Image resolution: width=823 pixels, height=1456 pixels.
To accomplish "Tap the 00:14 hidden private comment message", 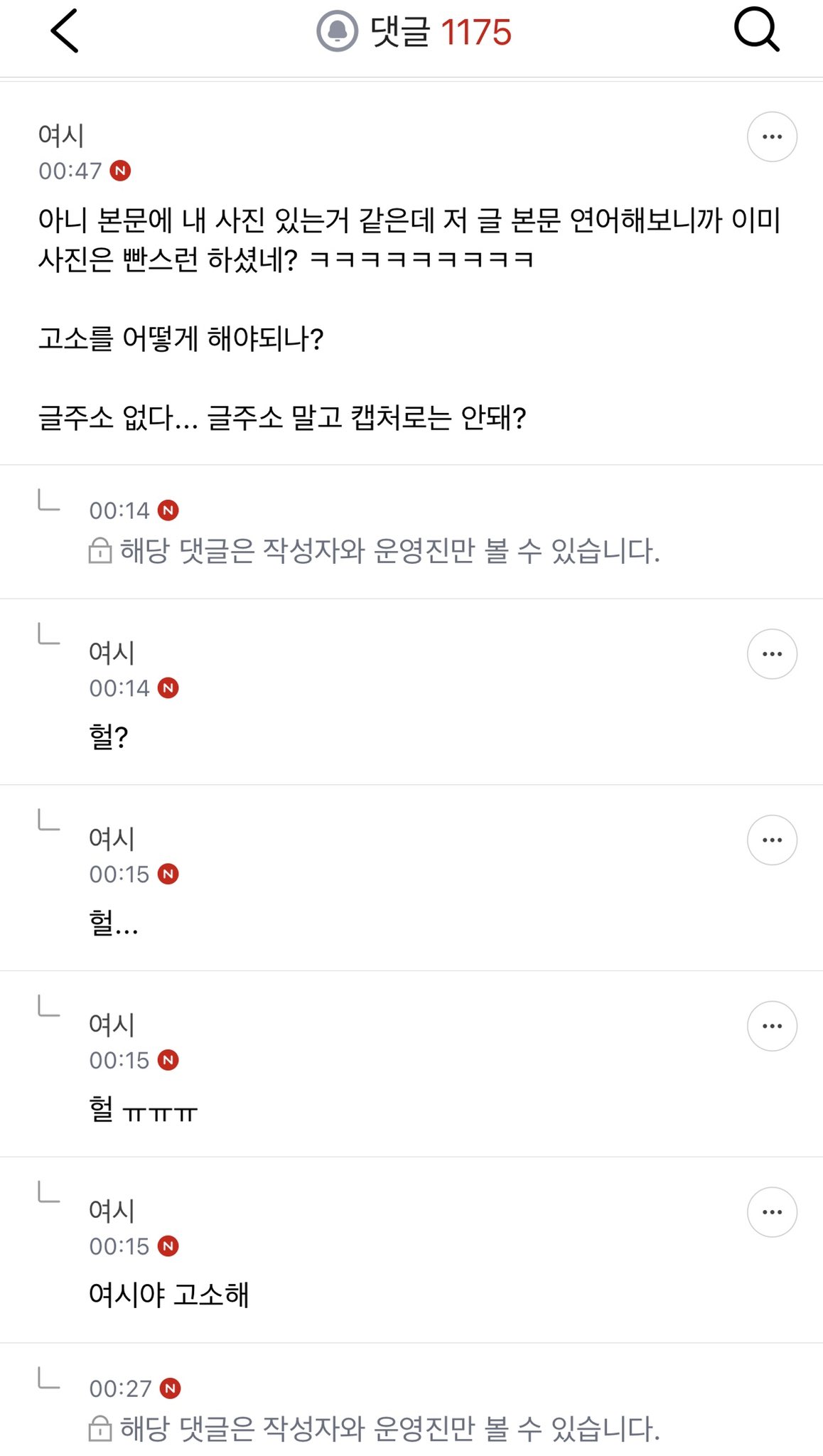I will 389,551.
